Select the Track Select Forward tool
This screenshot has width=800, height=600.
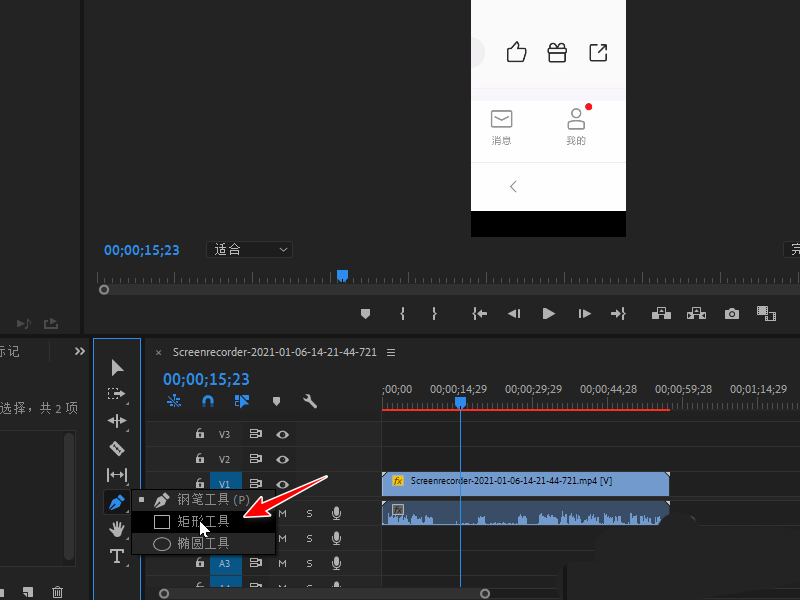117,394
